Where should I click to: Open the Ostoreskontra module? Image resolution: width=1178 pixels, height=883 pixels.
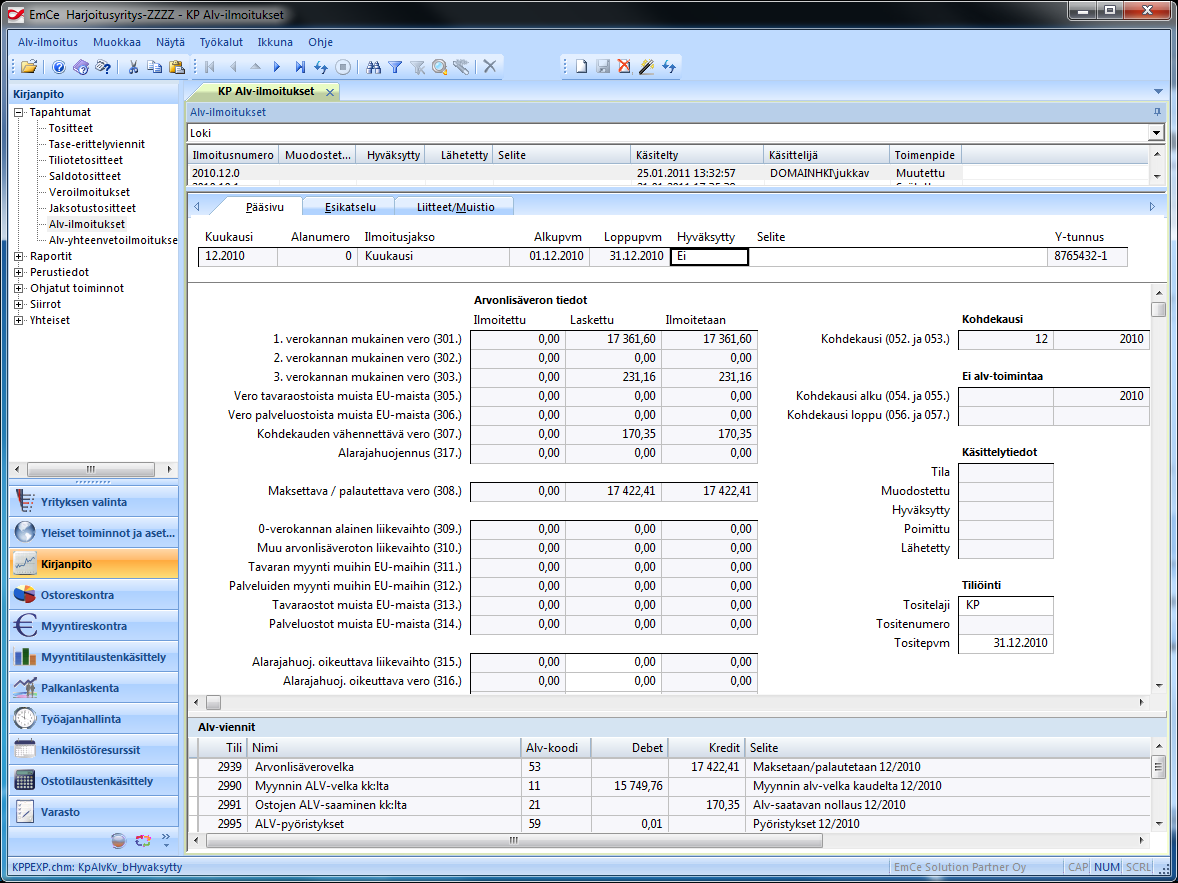(x=94, y=594)
